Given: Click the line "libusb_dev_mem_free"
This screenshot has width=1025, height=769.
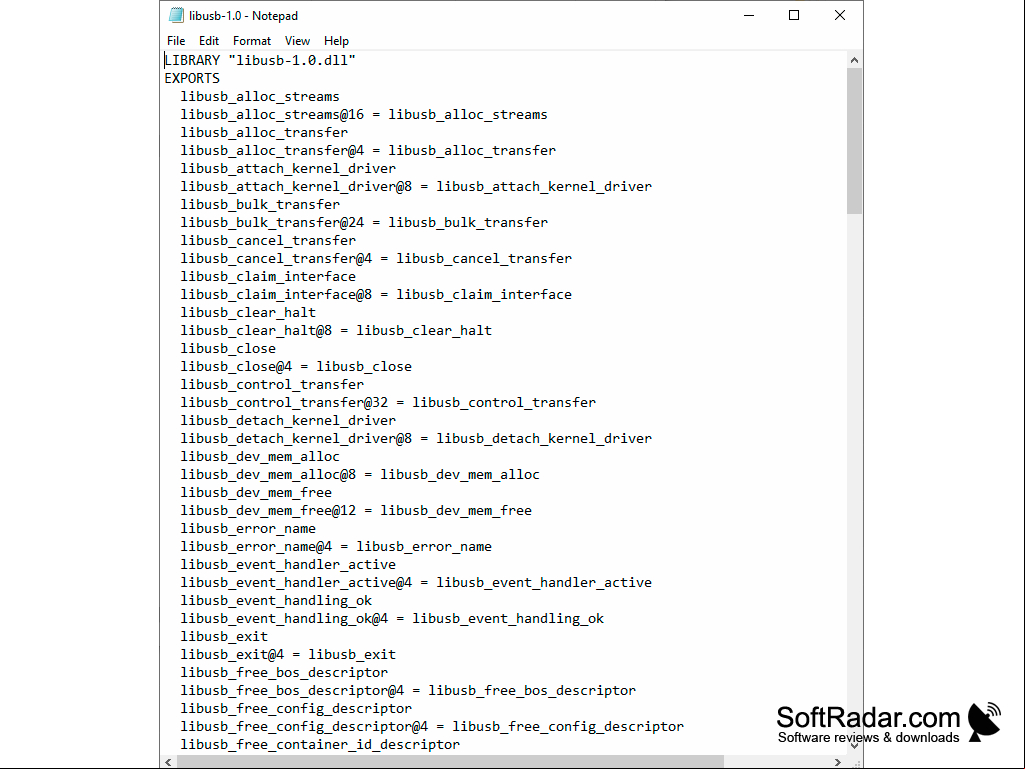Looking at the screenshot, I should click(256, 492).
